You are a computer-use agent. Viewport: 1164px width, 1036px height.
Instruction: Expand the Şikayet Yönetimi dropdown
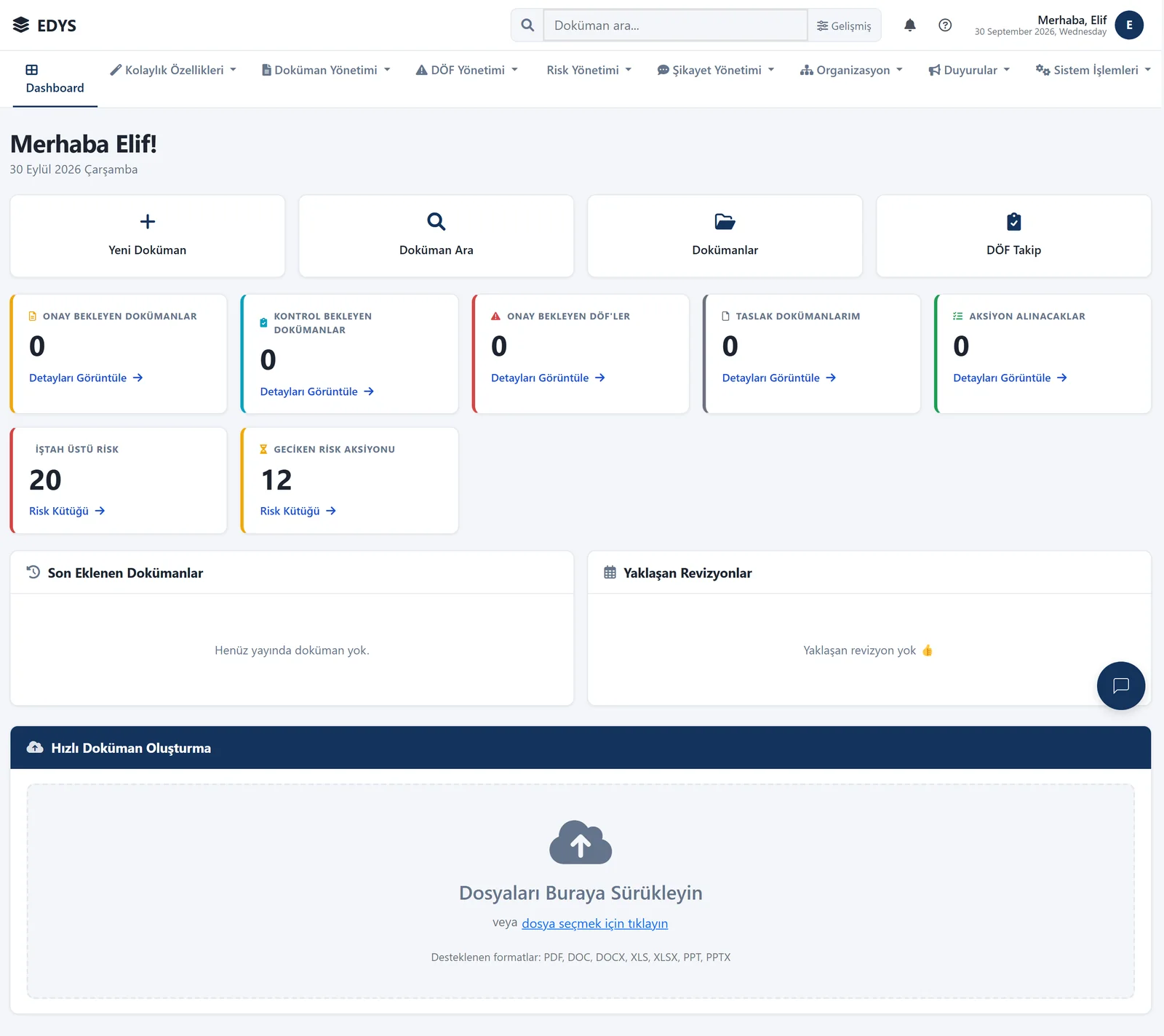[x=716, y=70]
